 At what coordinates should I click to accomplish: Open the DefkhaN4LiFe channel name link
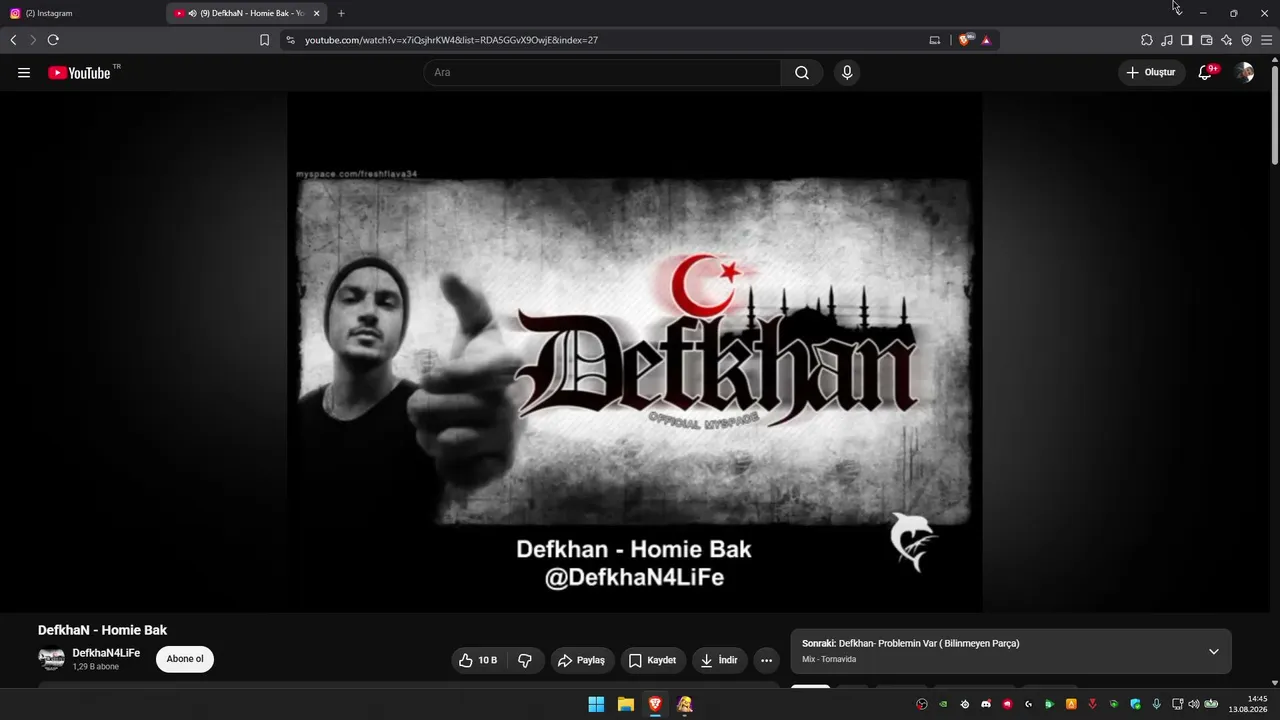pos(106,653)
